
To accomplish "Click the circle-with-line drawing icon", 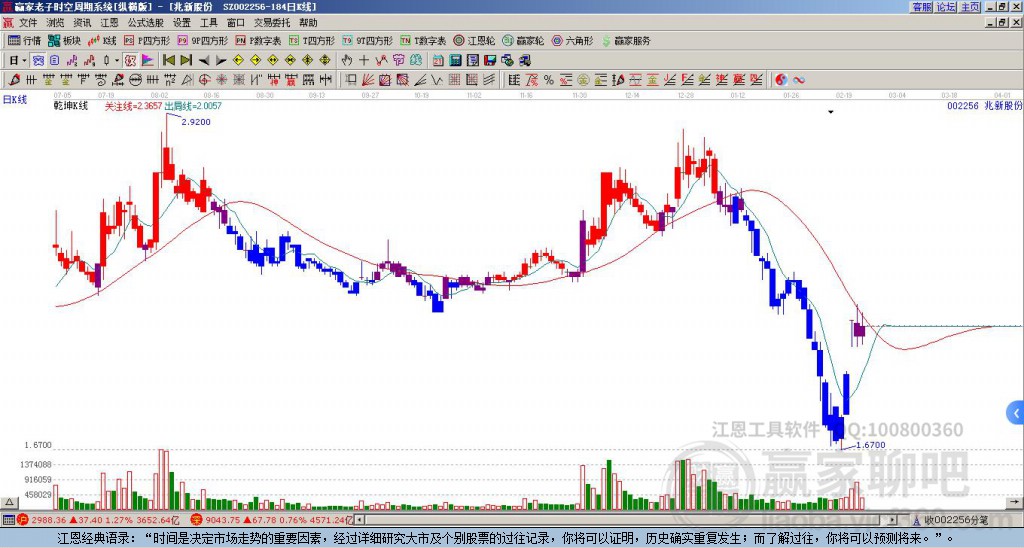I will pyautogui.click(x=135, y=80).
